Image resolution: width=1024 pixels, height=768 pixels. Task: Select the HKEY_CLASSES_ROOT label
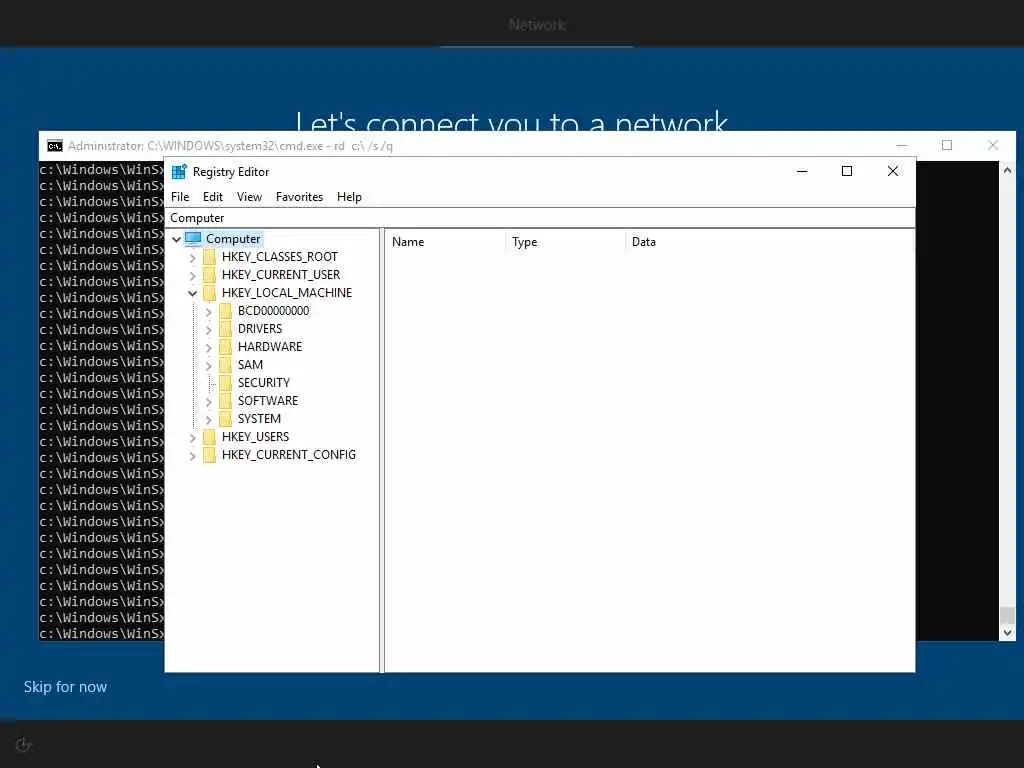[x=280, y=257]
